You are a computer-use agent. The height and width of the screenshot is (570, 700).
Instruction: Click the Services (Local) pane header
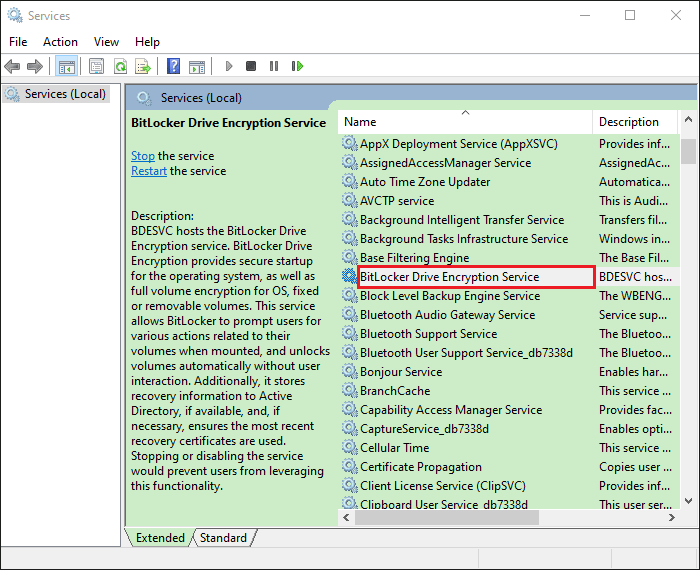[201, 98]
